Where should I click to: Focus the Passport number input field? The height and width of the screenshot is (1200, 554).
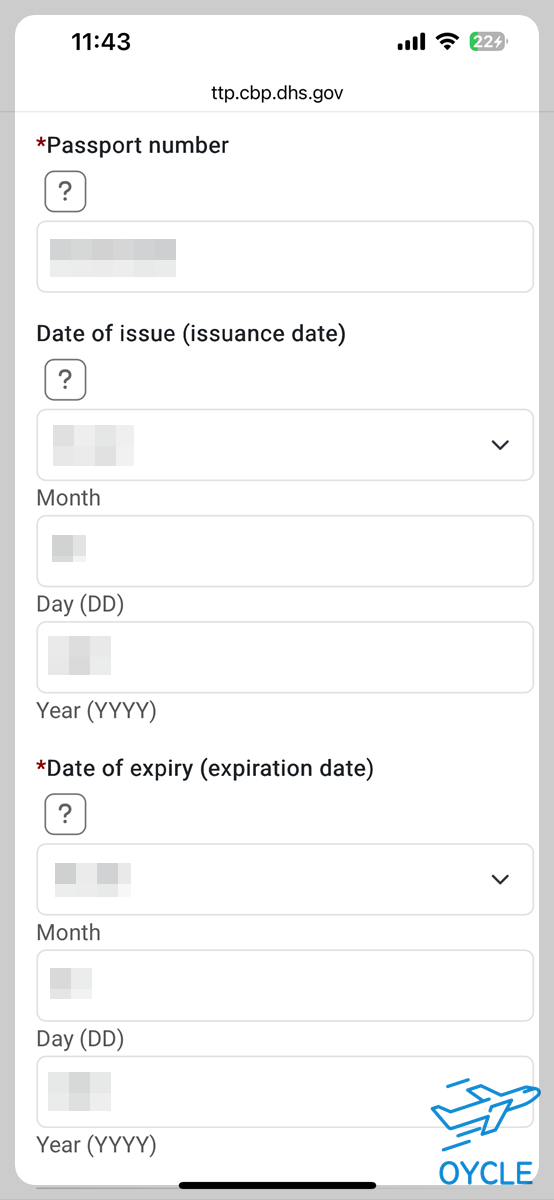coord(285,257)
